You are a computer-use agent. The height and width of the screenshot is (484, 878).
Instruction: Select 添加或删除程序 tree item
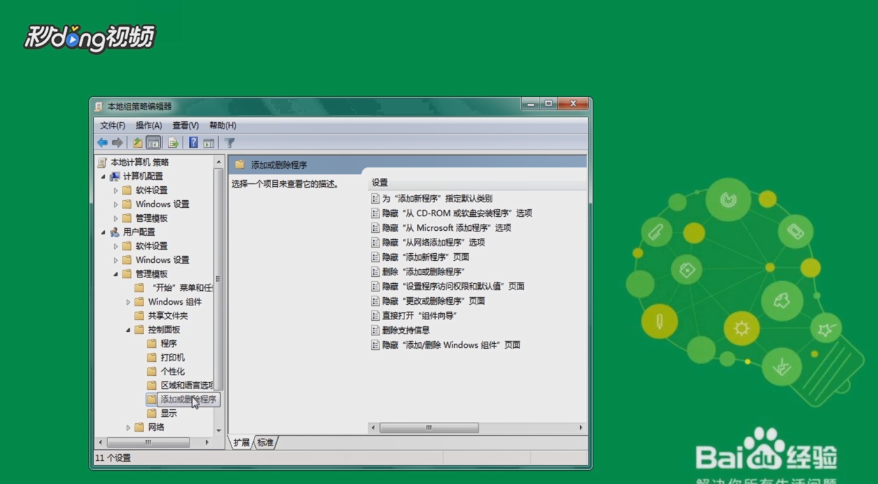tap(188, 399)
